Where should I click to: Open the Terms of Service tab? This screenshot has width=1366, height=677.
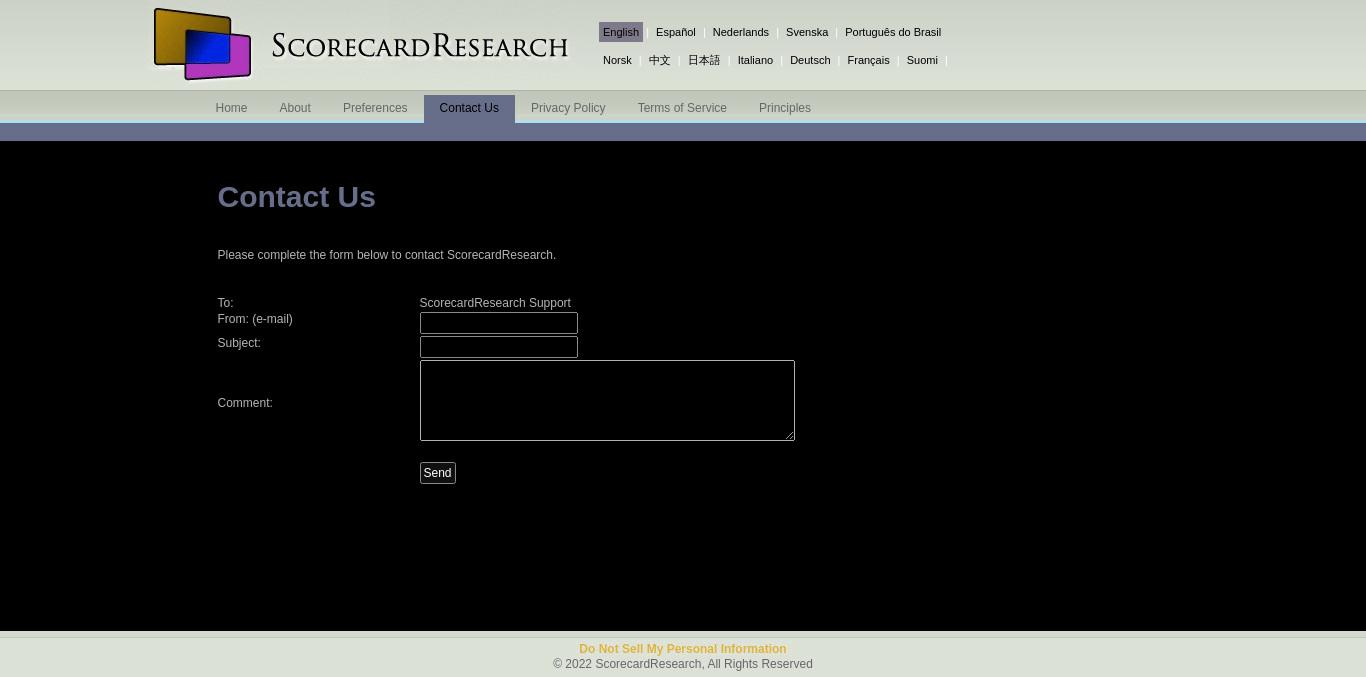coord(682,108)
